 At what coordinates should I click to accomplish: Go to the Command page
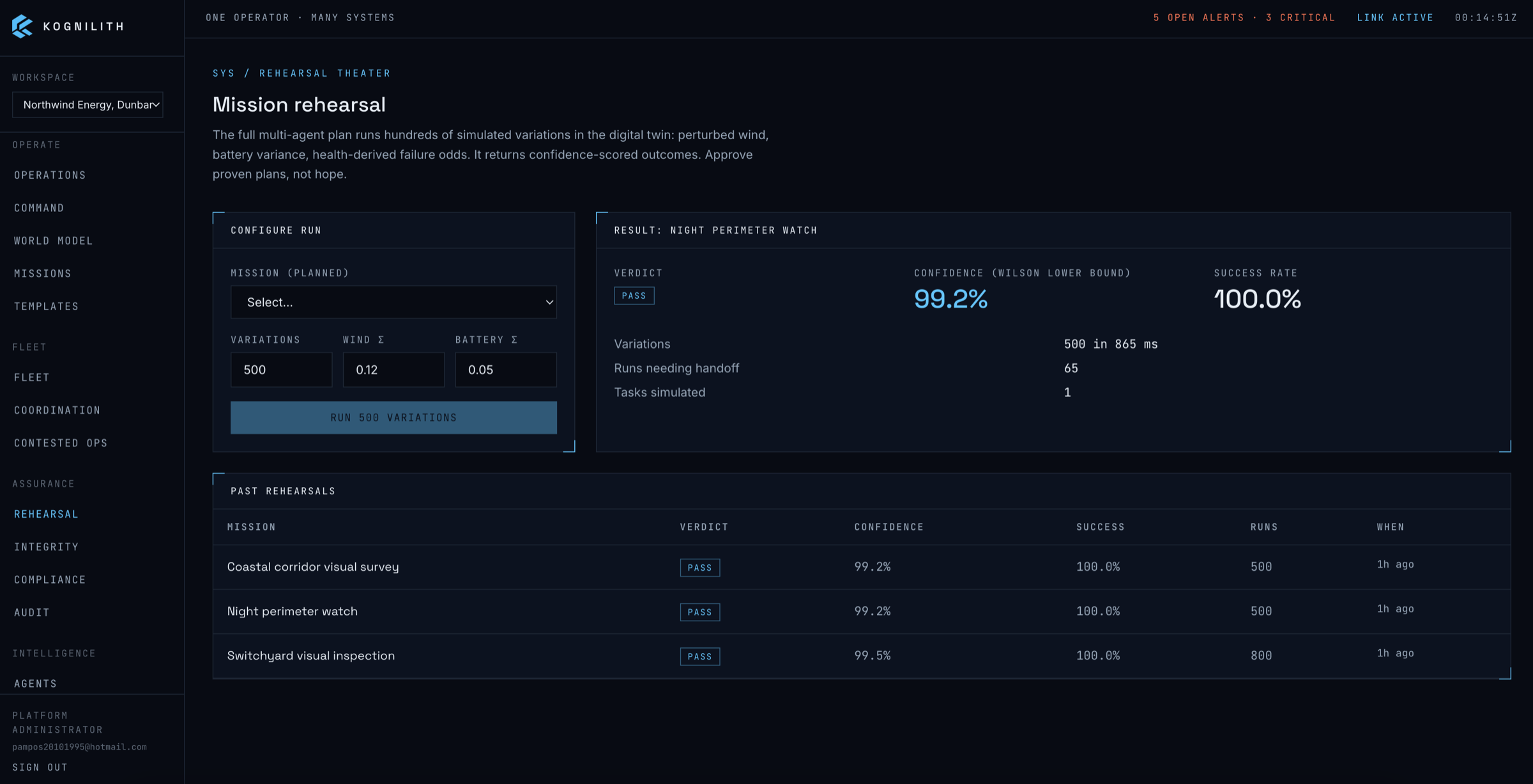click(39, 208)
